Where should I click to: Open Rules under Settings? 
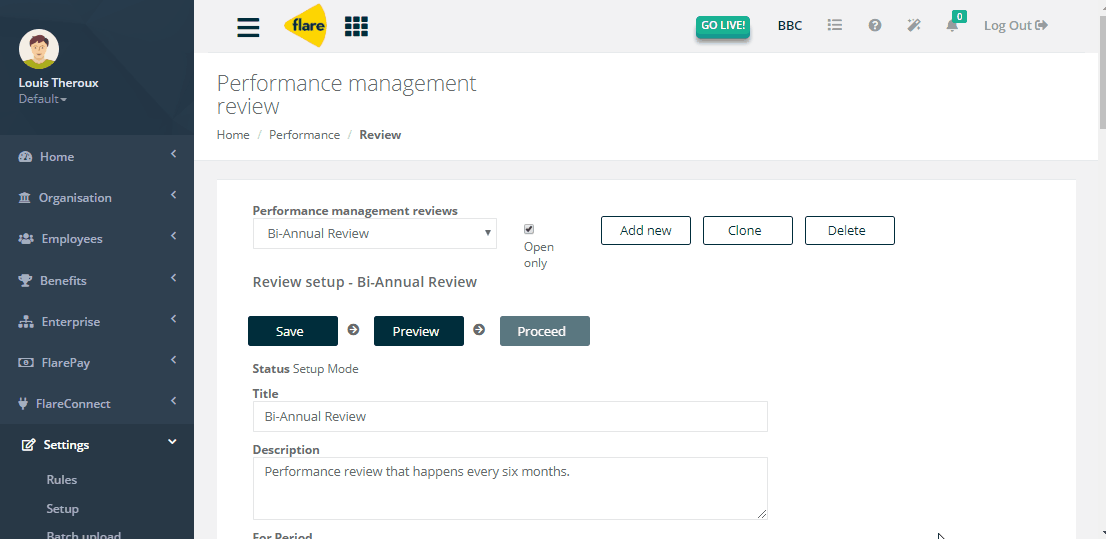pos(61,480)
